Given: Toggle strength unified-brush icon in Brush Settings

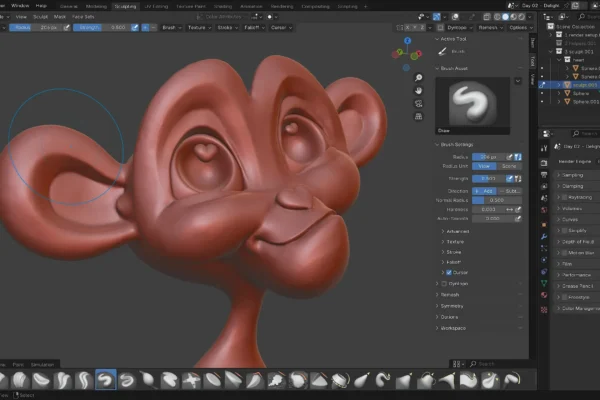Looking at the screenshot, I should (518, 179).
